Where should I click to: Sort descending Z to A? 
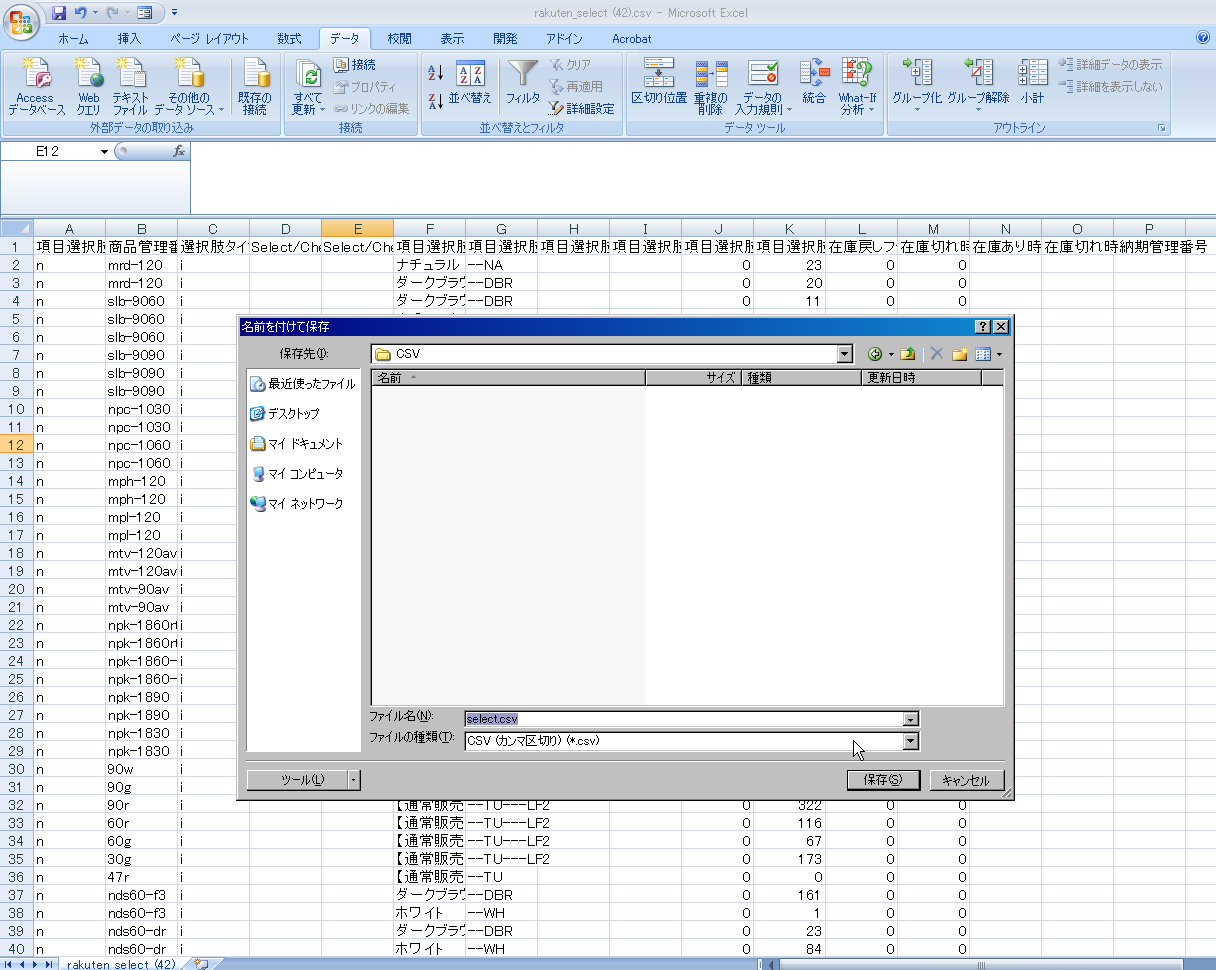tap(435, 100)
